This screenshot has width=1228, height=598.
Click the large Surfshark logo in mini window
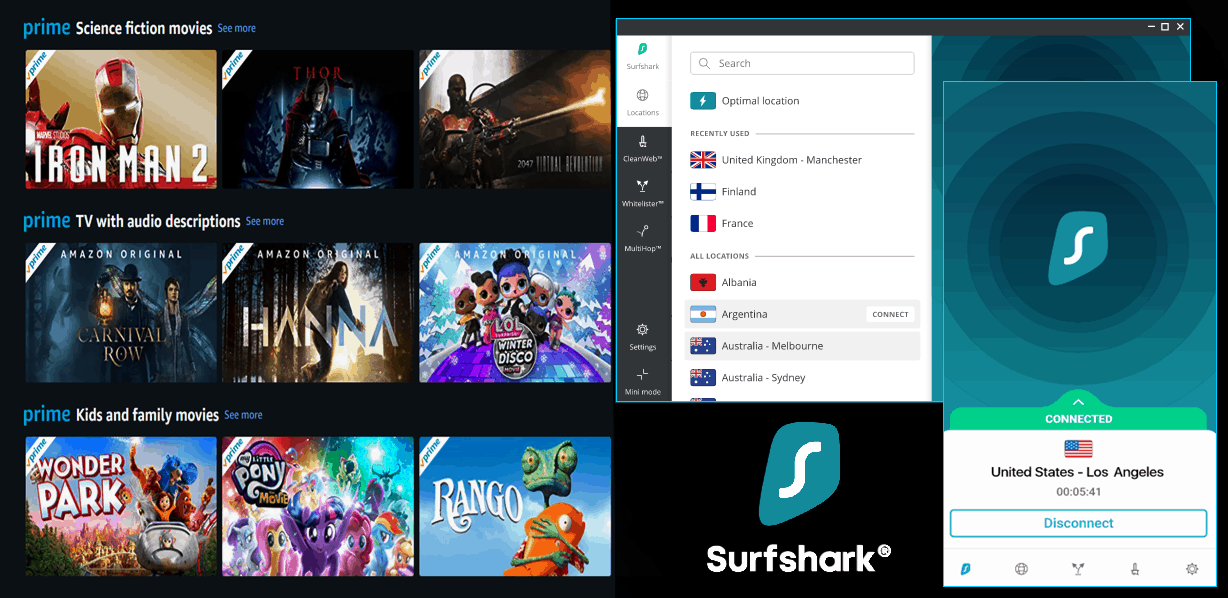pos(1078,248)
